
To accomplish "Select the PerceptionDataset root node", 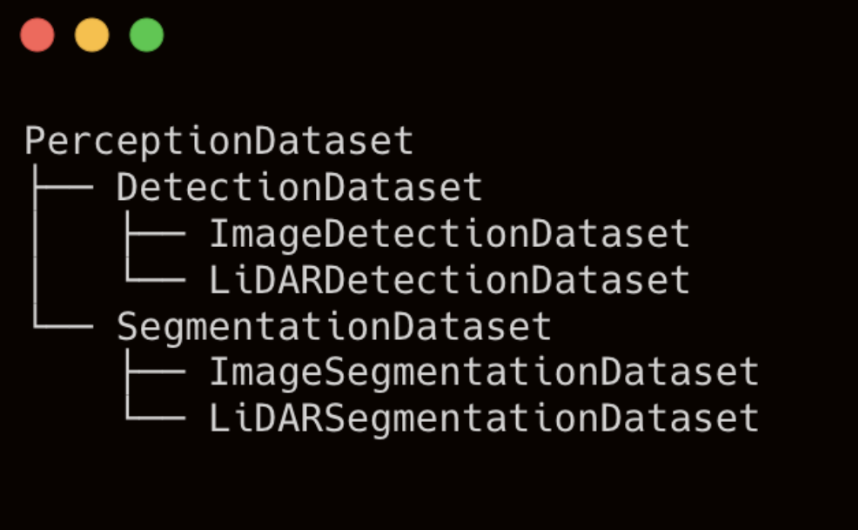I will pos(219,141).
